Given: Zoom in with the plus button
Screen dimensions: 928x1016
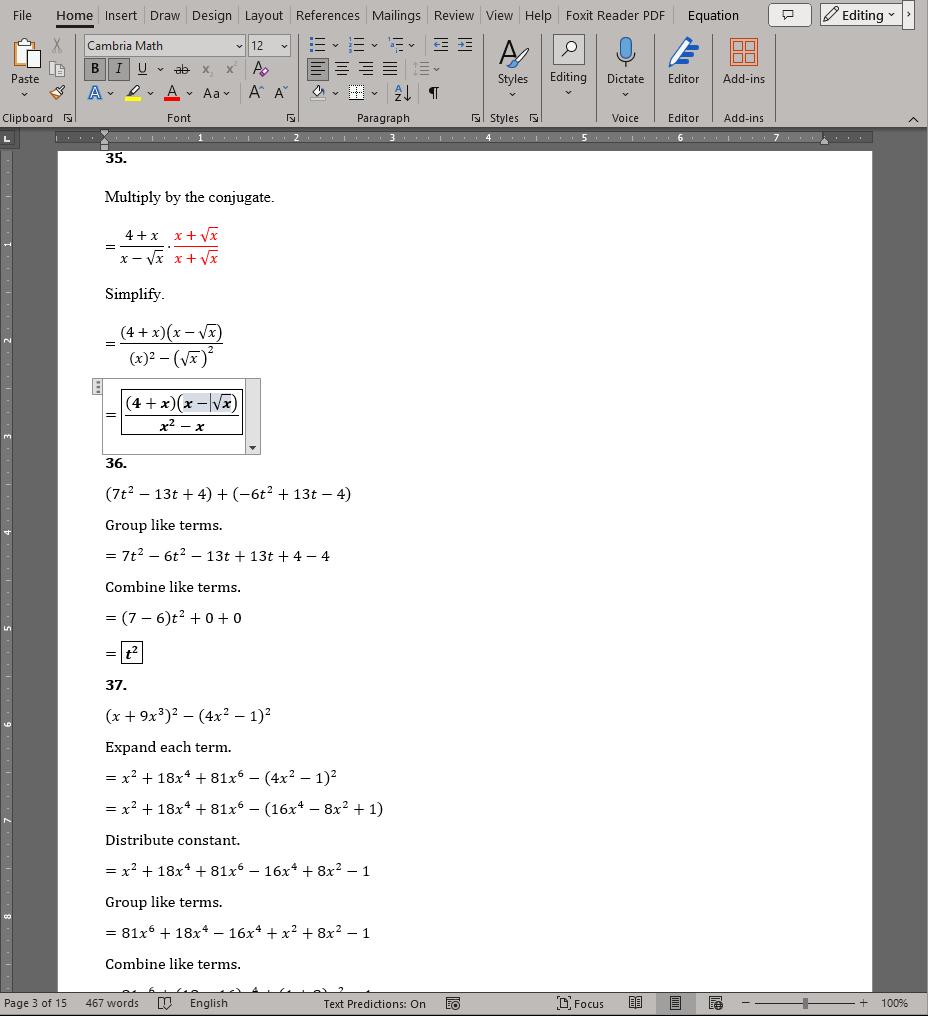Looking at the screenshot, I should pyautogui.click(x=863, y=1003).
